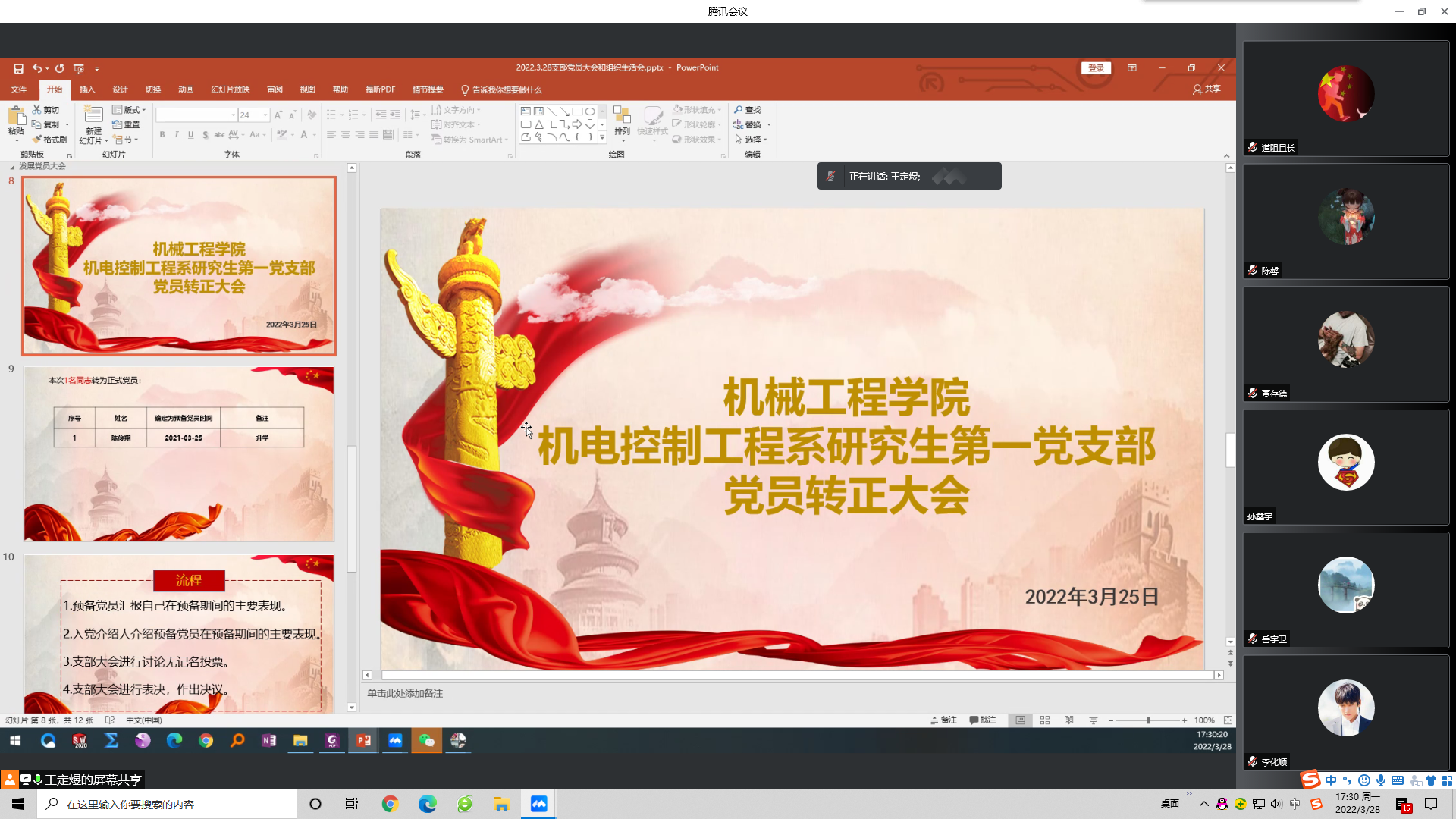Open the 幻灯片放映 ribbon tab
1456x819 pixels.
230,89
